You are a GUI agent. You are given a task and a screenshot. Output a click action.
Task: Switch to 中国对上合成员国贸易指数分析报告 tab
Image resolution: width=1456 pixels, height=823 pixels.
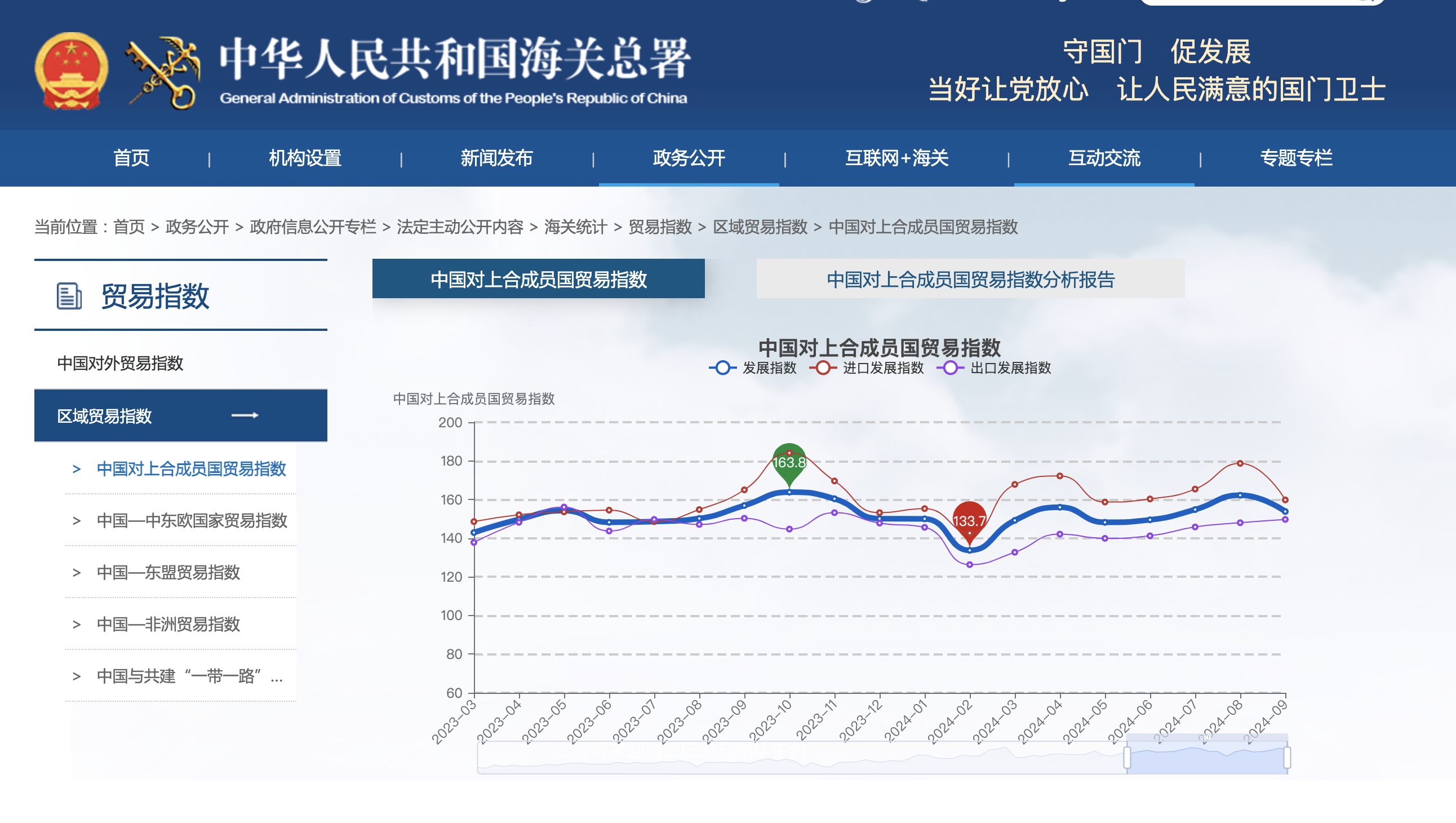coord(970,279)
